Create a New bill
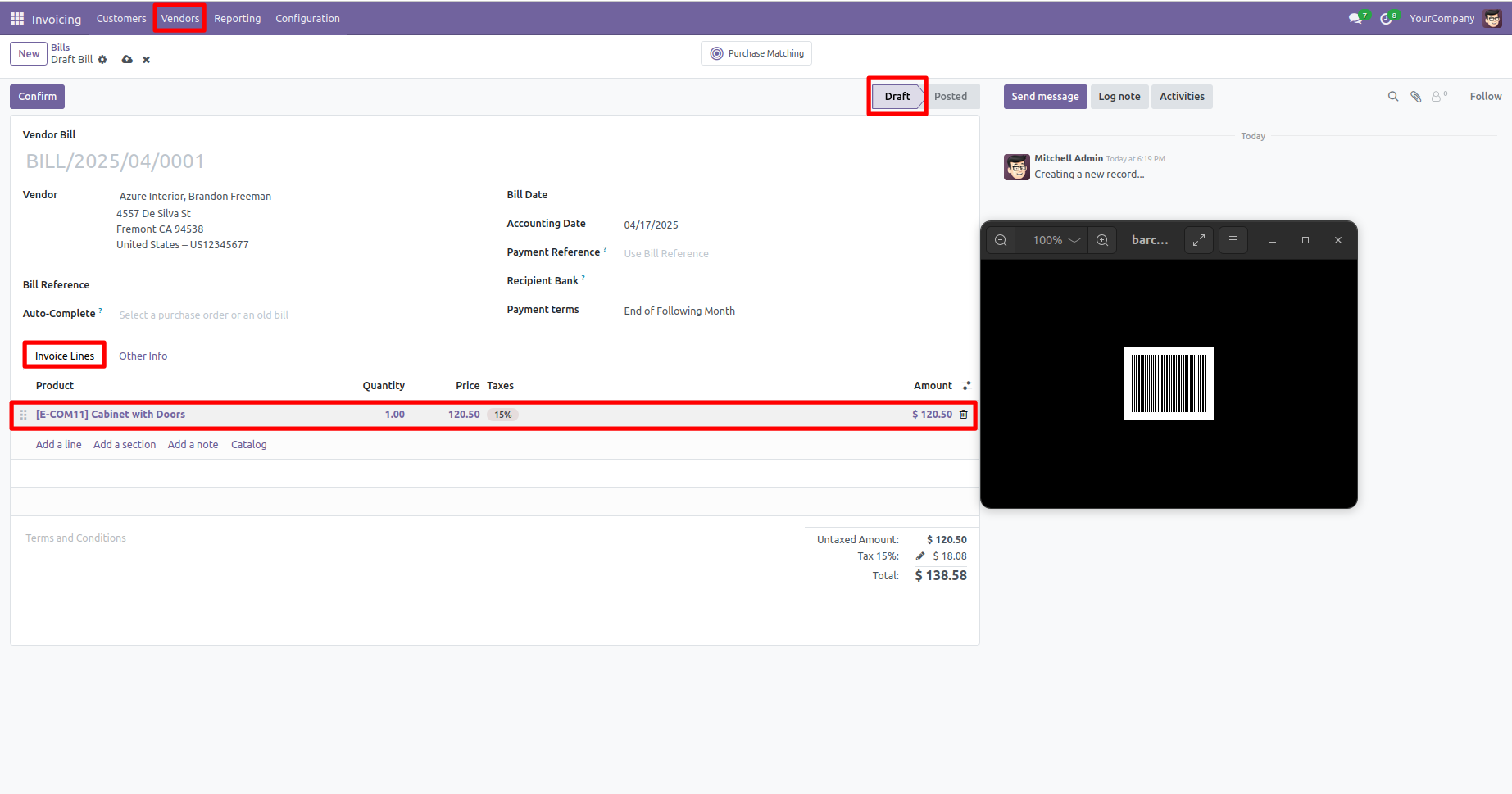The width and height of the screenshot is (1512, 794). pyautogui.click(x=29, y=54)
